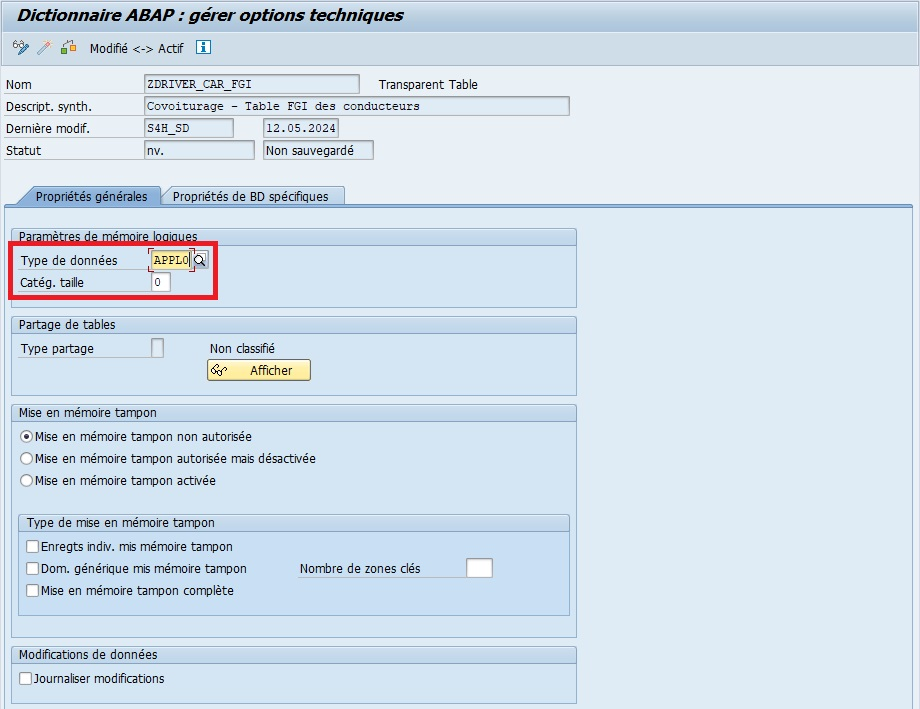The height and width of the screenshot is (709, 920).
Task: Check Enregts indiv. mis mémoire tampon
Action: click(33, 547)
